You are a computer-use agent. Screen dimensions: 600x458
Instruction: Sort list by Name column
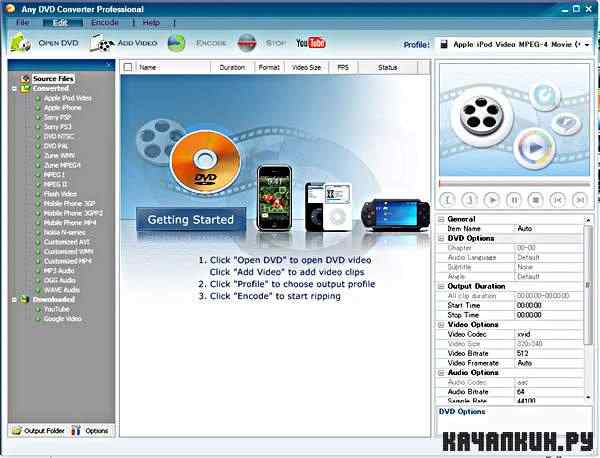[x=172, y=67]
